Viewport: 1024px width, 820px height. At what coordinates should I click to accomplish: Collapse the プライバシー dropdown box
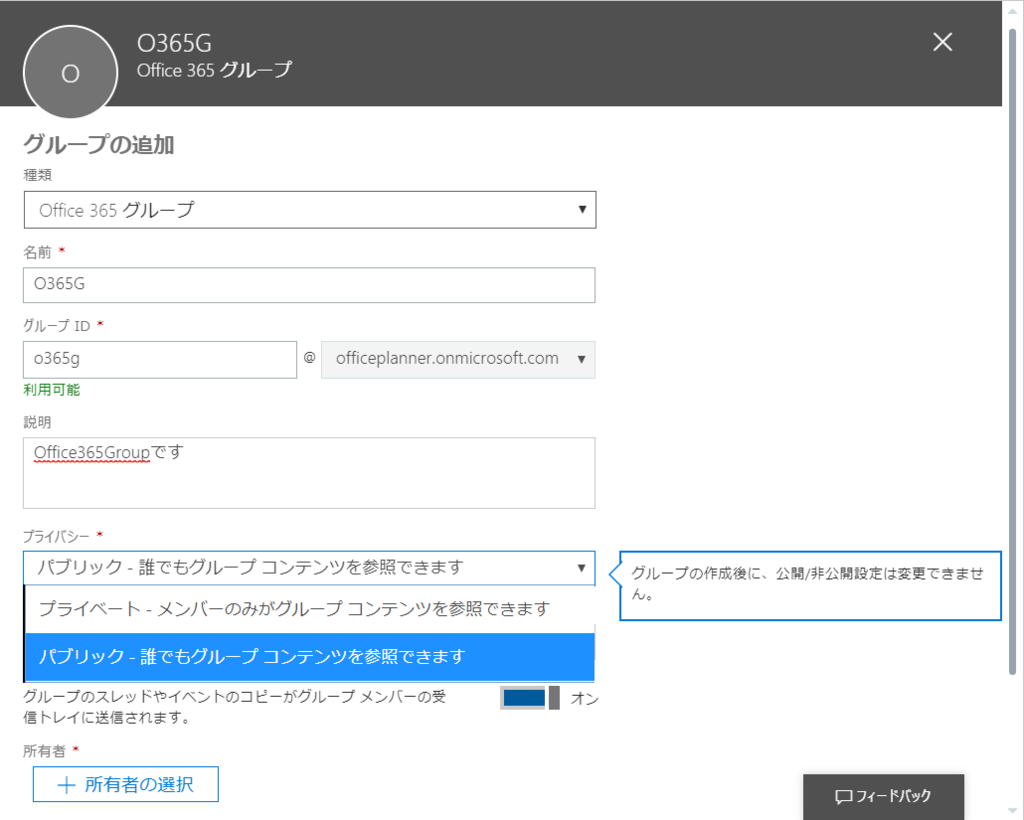[x=309, y=567]
